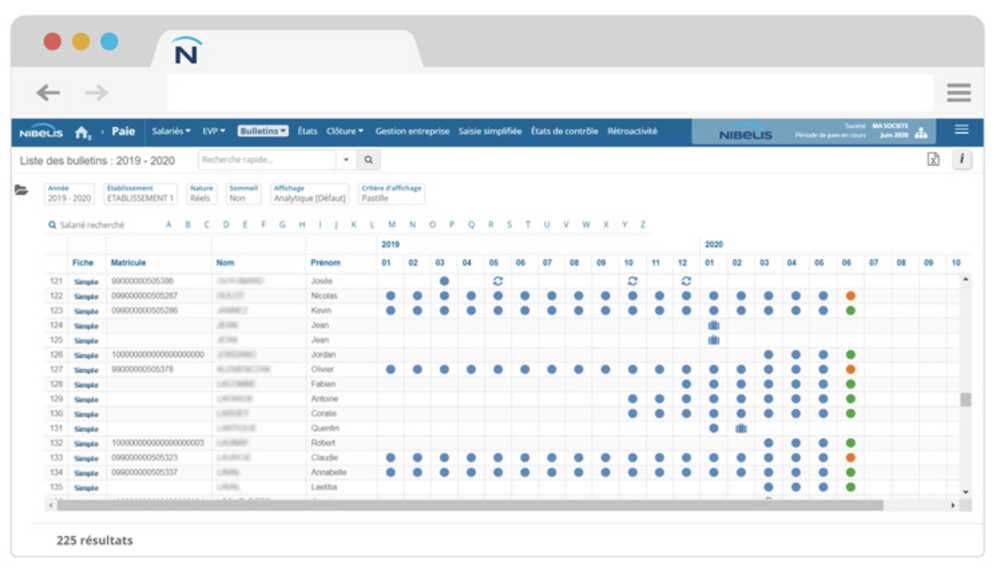This screenshot has height=580, width=1000.
Task: Launch search with the magnifier icon
Action: click(x=367, y=160)
